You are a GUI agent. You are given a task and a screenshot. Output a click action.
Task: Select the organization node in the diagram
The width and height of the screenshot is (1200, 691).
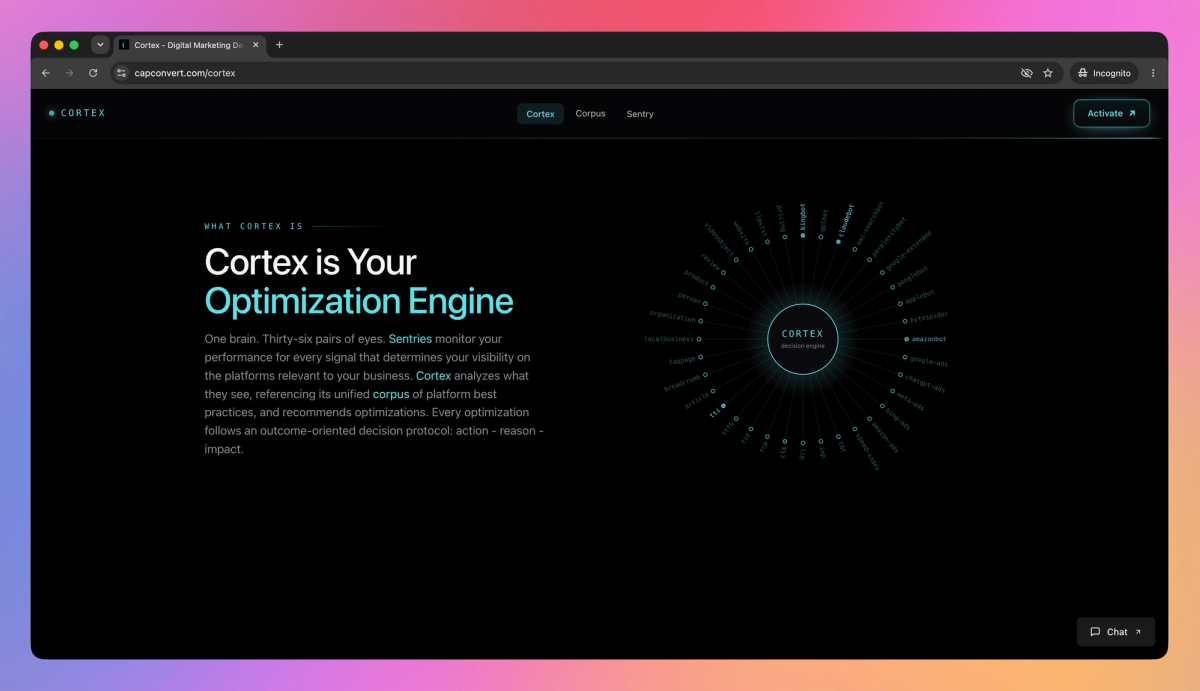point(676,317)
